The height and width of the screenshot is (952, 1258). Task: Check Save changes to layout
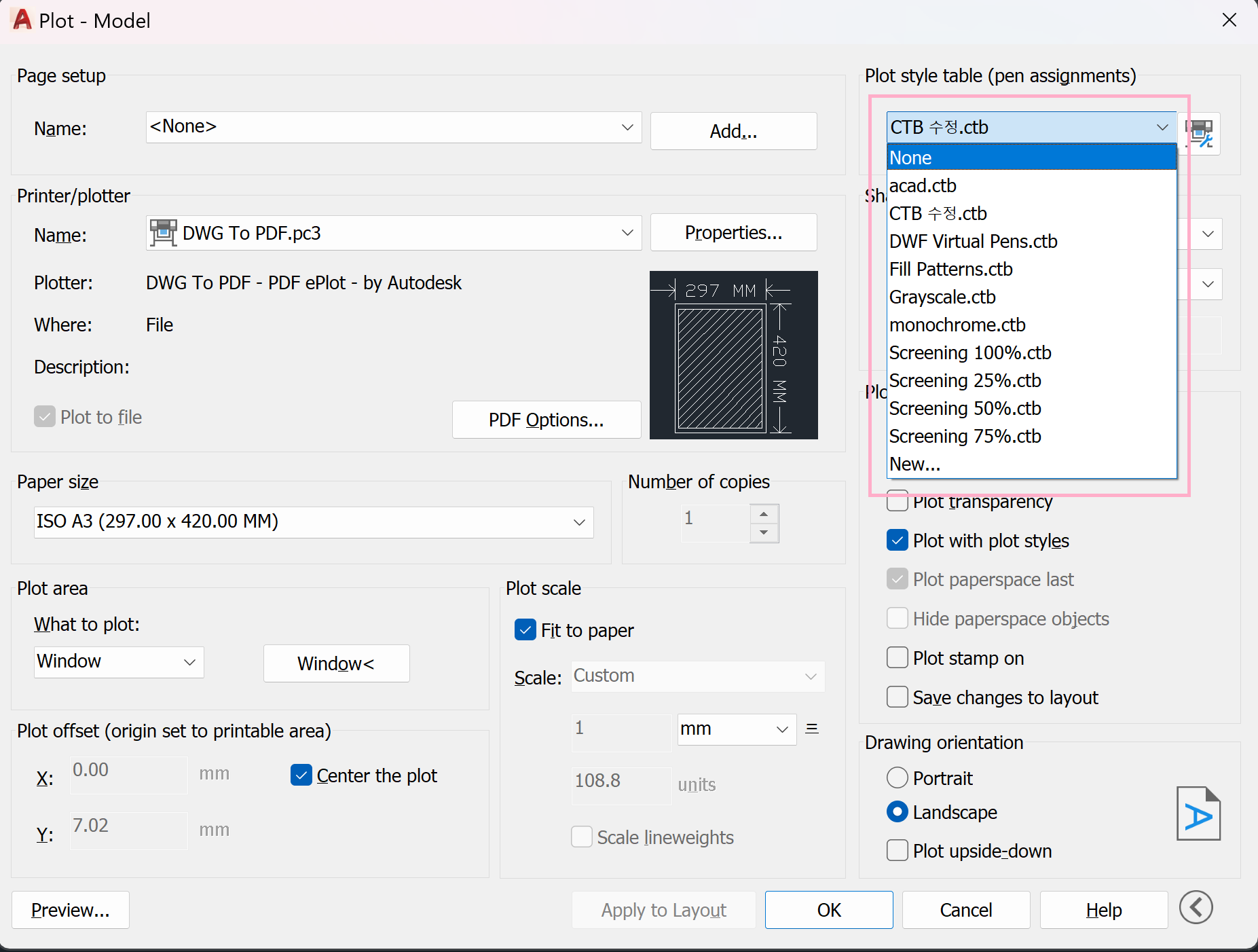[x=898, y=697]
